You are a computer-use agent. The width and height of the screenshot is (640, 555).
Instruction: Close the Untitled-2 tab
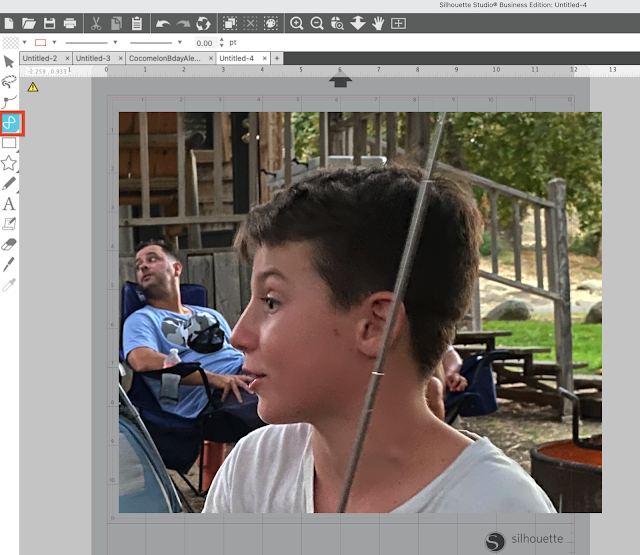pyautogui.click(x=67, y=59)
